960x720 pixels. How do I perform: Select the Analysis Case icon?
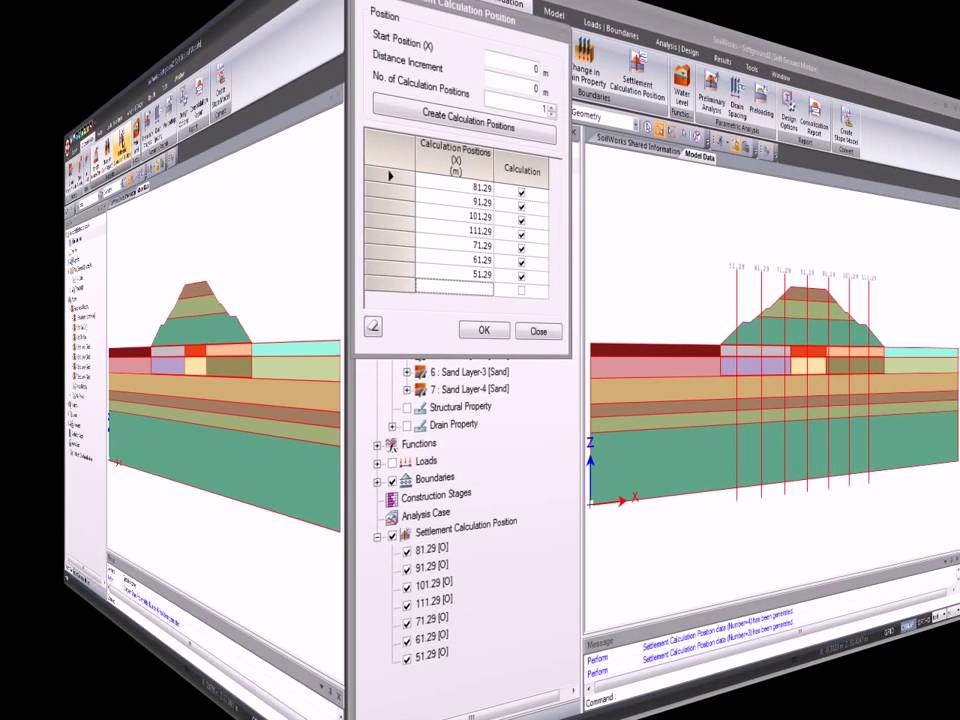(392, 517)
